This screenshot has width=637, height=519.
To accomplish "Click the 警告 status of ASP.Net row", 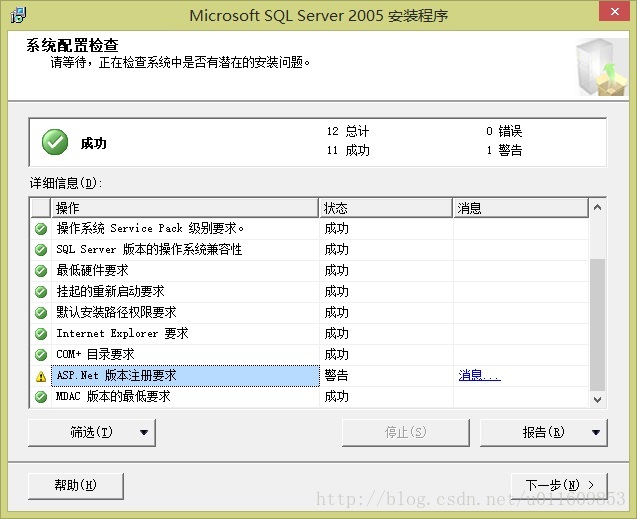I will [x=336, y=375].
